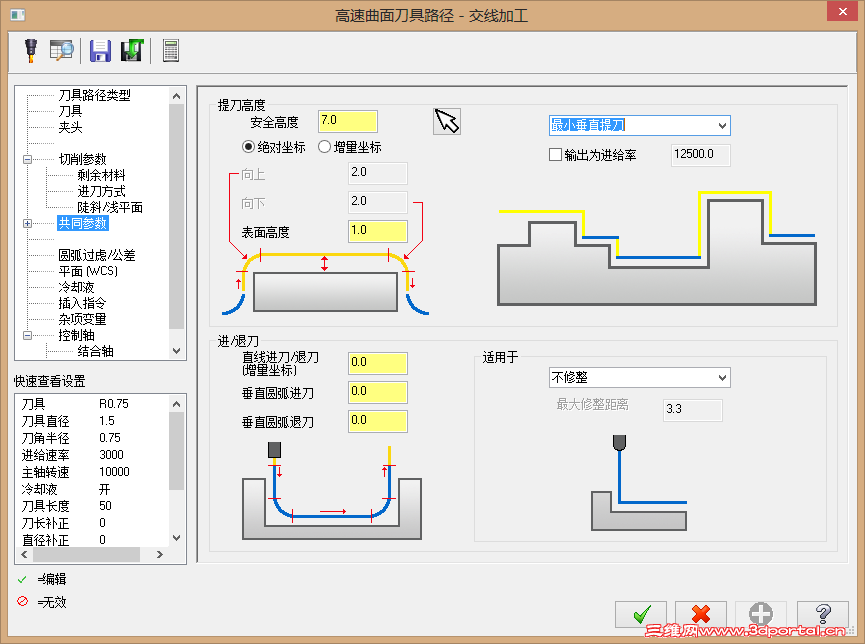Click the 刀角半径 0.75 row
This screenshot has width=865, height=644.
(92, 438)
